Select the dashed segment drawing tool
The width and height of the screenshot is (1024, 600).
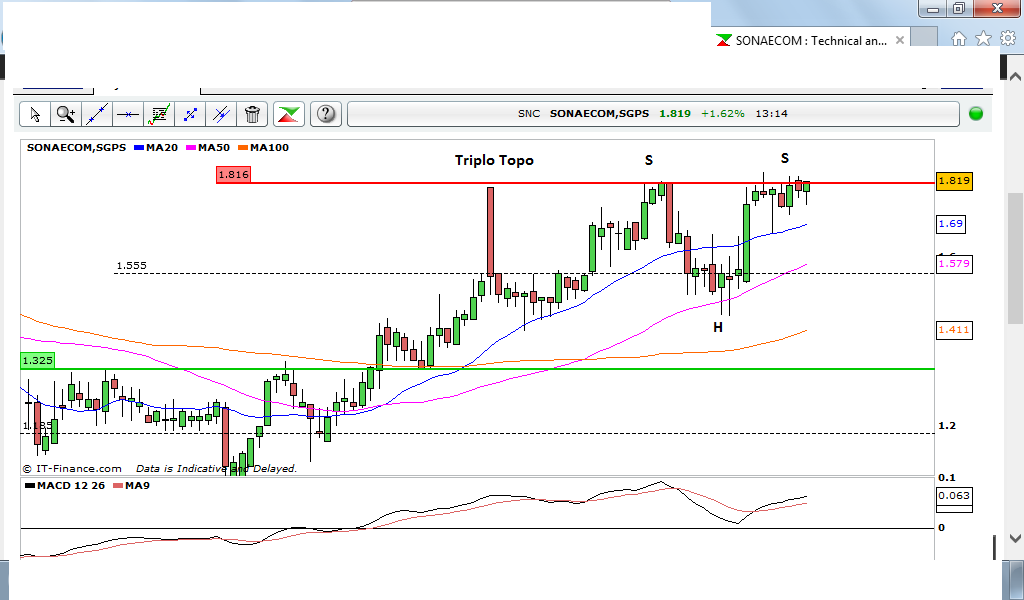pos(190,114)
